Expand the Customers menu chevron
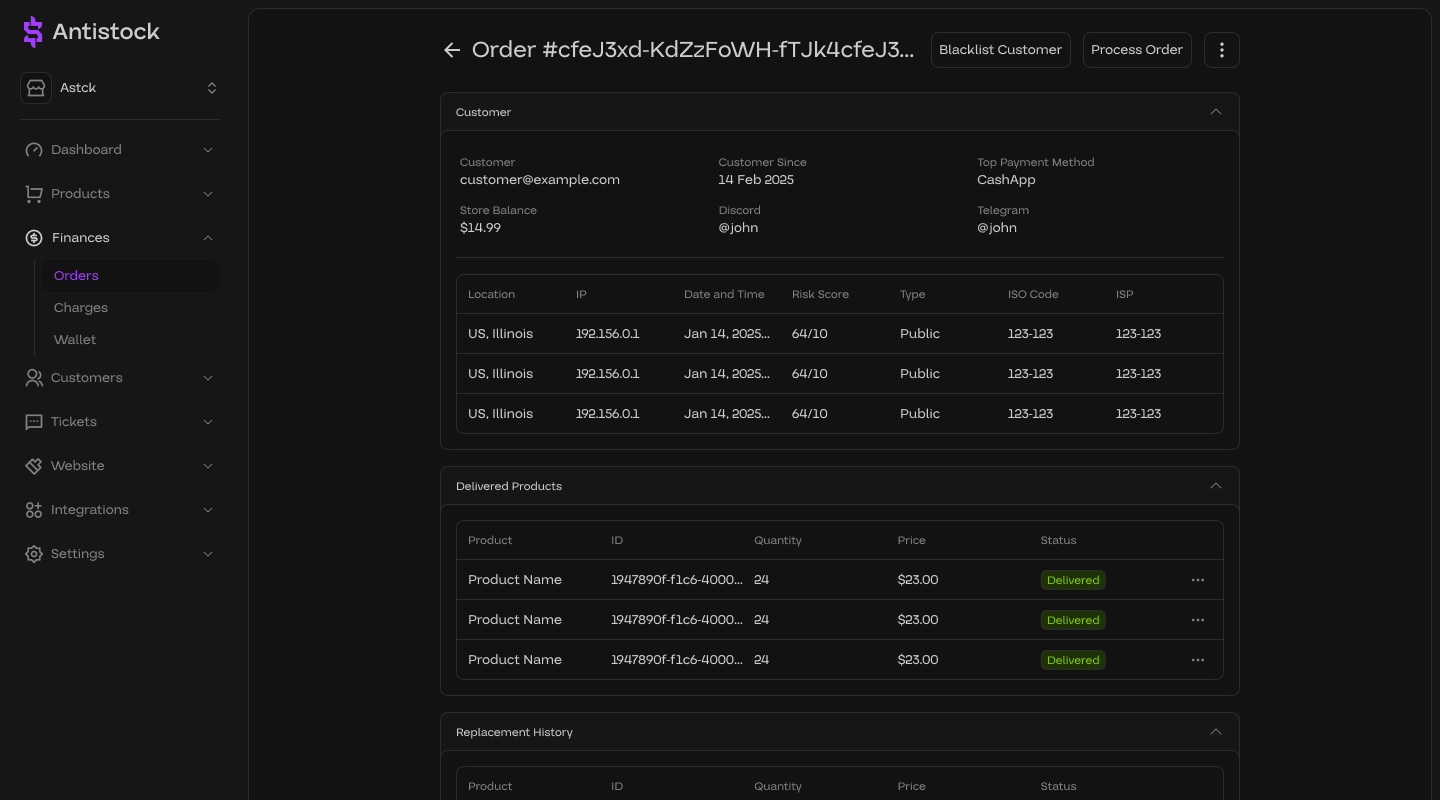The height and width of the screenshot is (800, 1440). (x=208, y=378)
